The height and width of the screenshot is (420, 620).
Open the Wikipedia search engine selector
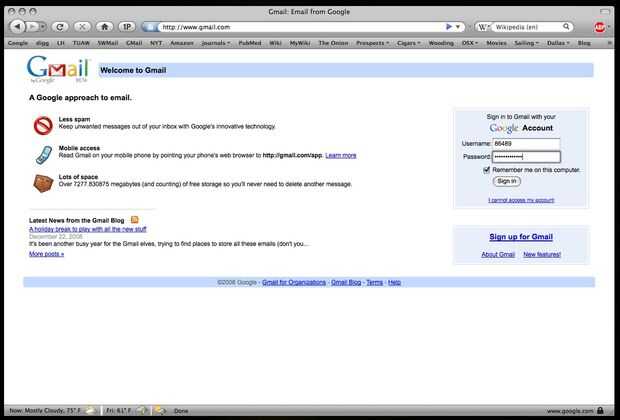(x=483, y=27)
